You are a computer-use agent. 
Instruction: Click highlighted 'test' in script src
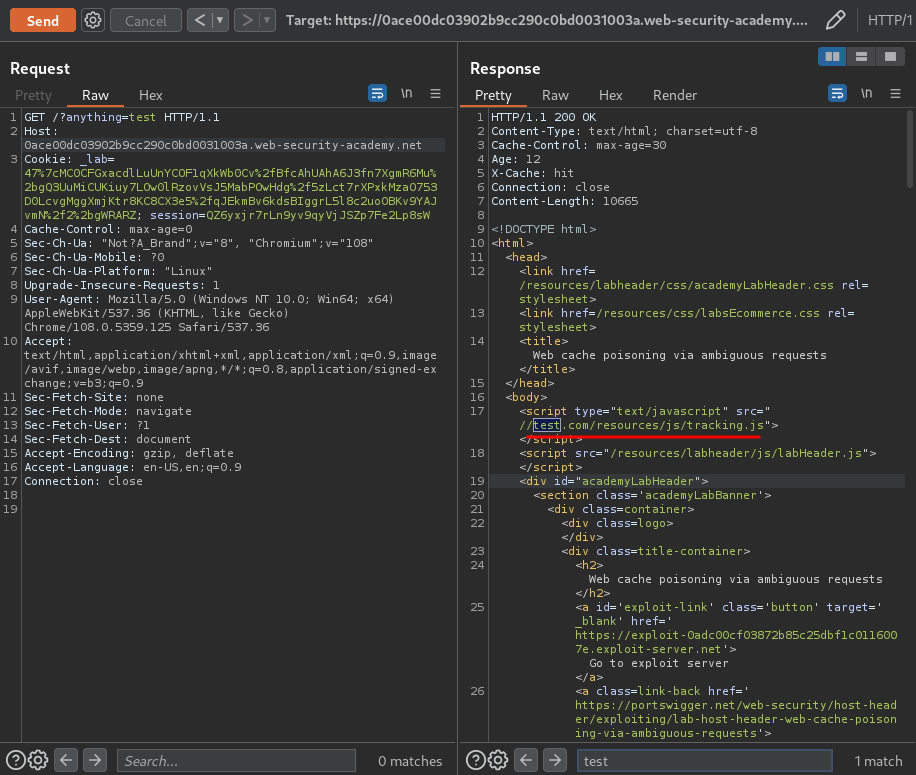point(547,425)
